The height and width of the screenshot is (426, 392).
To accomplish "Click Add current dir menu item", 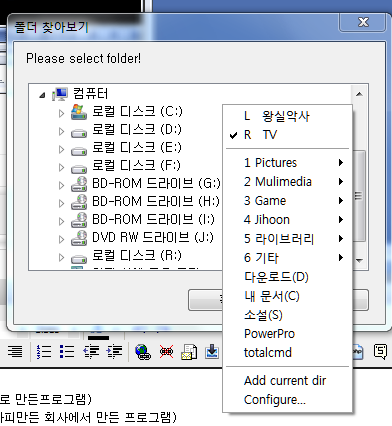I will coord(287,381).
